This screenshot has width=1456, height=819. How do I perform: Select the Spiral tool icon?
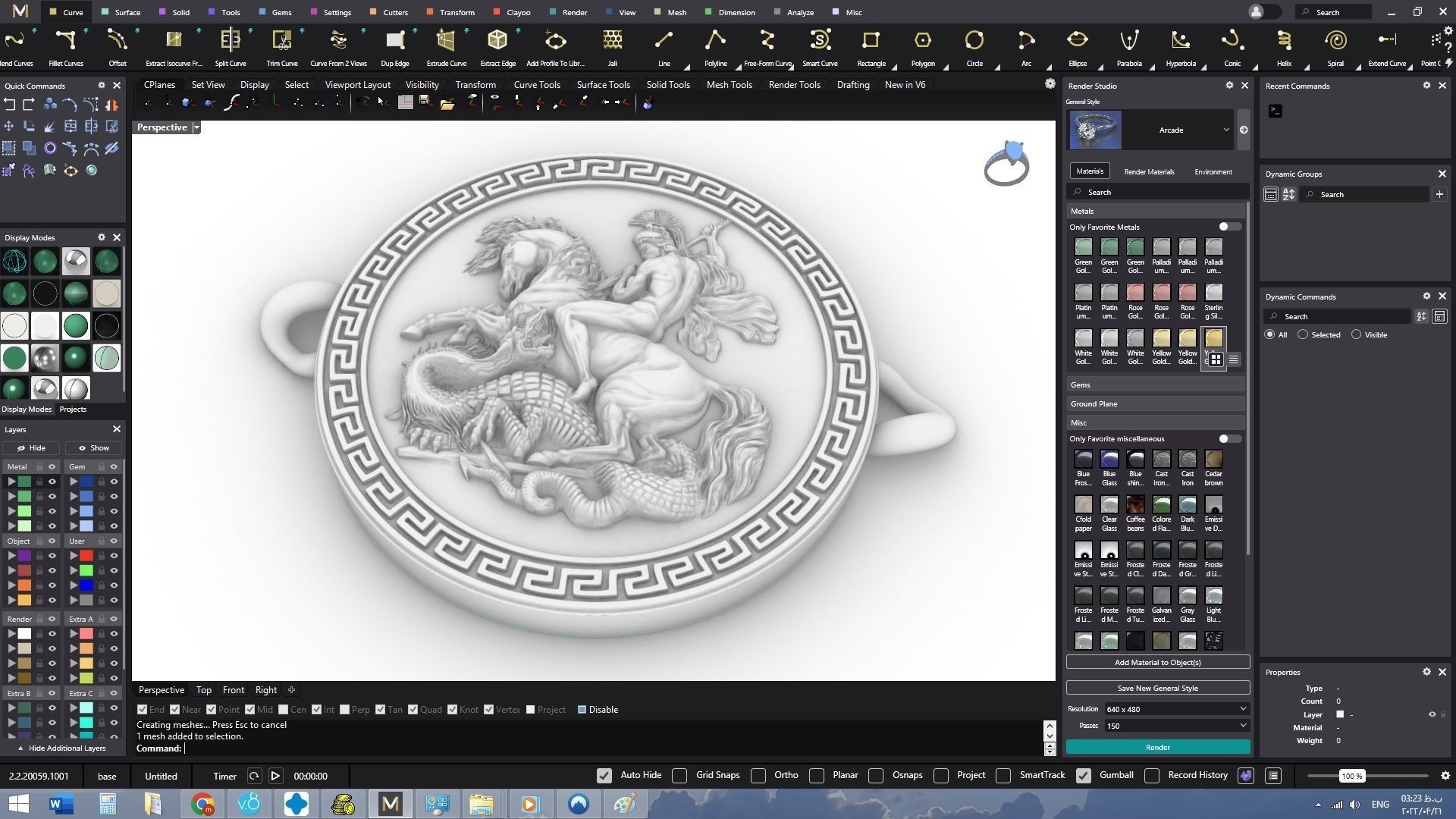point(1335,41)
